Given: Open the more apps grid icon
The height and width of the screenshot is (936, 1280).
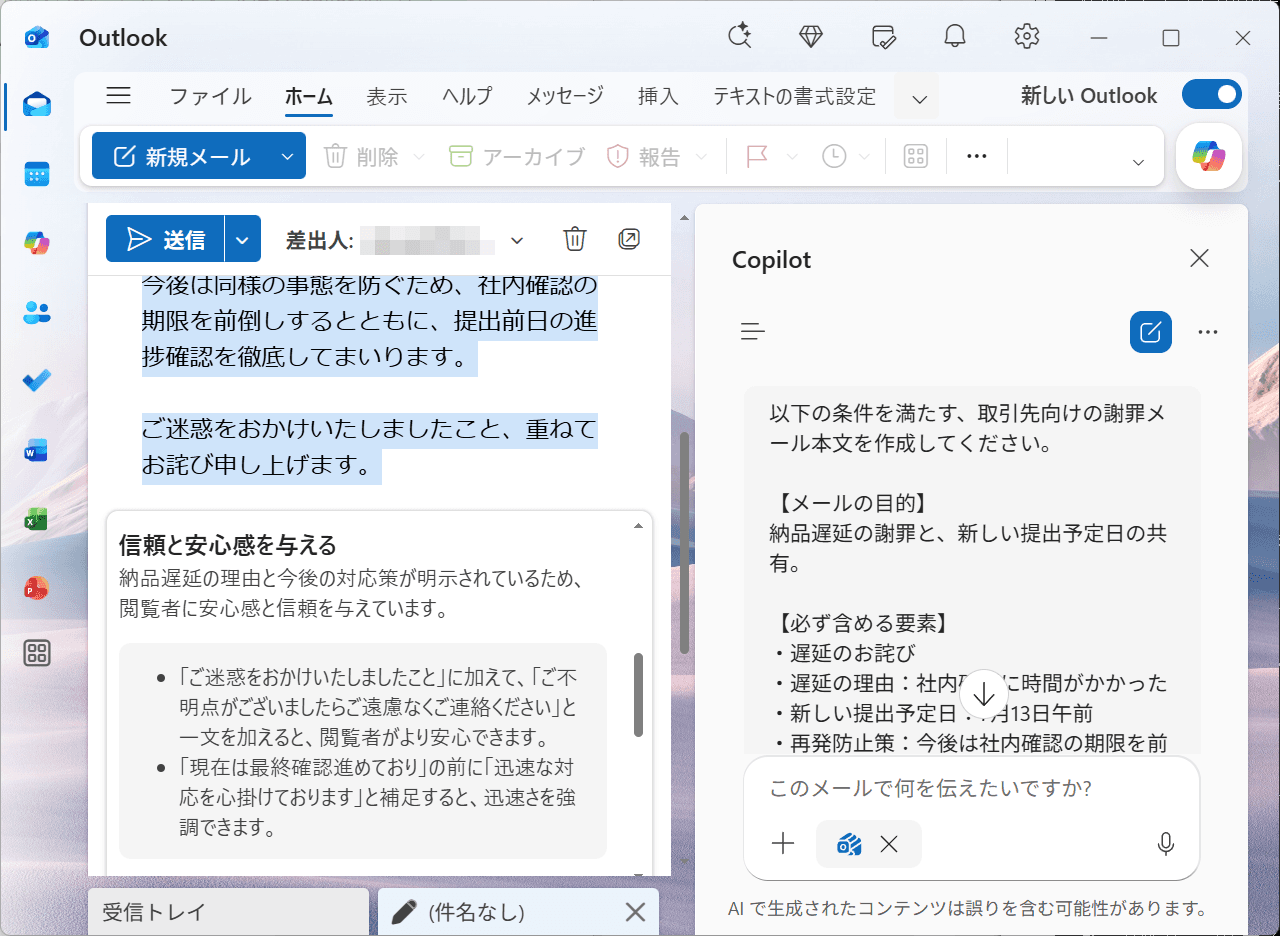Looking at the screenshot, I should pos(37,654).
